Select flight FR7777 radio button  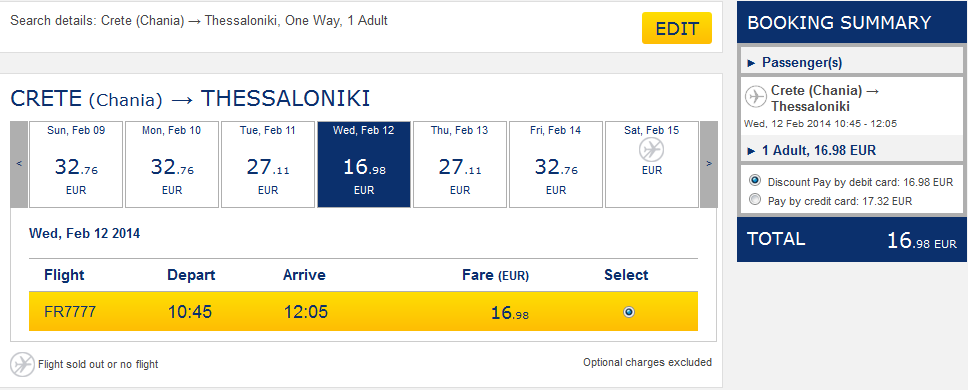tap(628, 312)
